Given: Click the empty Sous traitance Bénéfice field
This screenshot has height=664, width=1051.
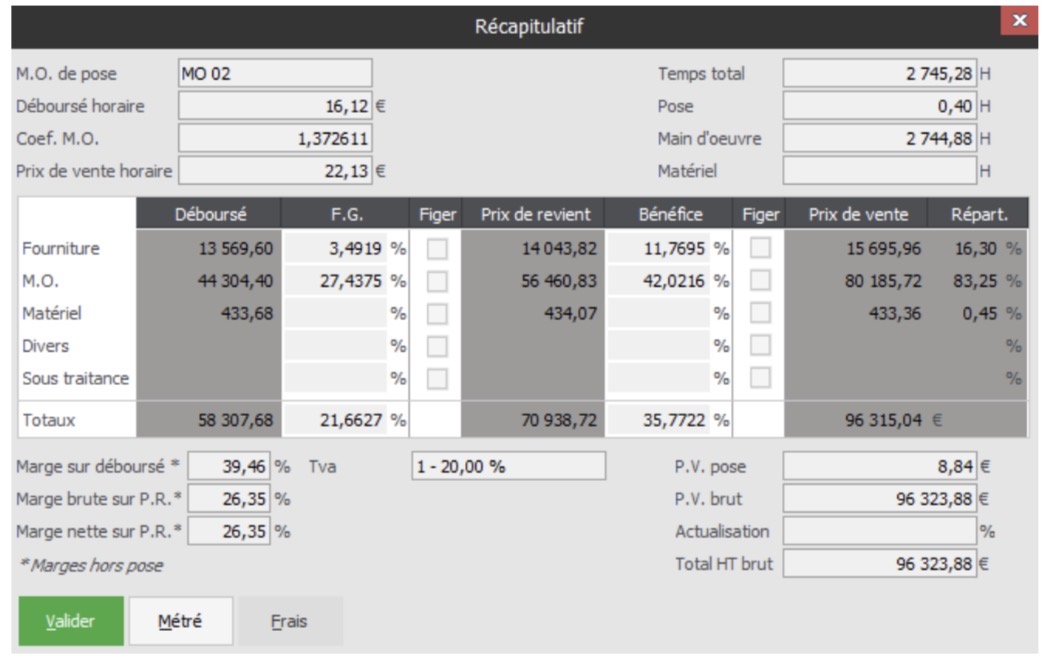Looking at the screenshot, I should [658, 379].
